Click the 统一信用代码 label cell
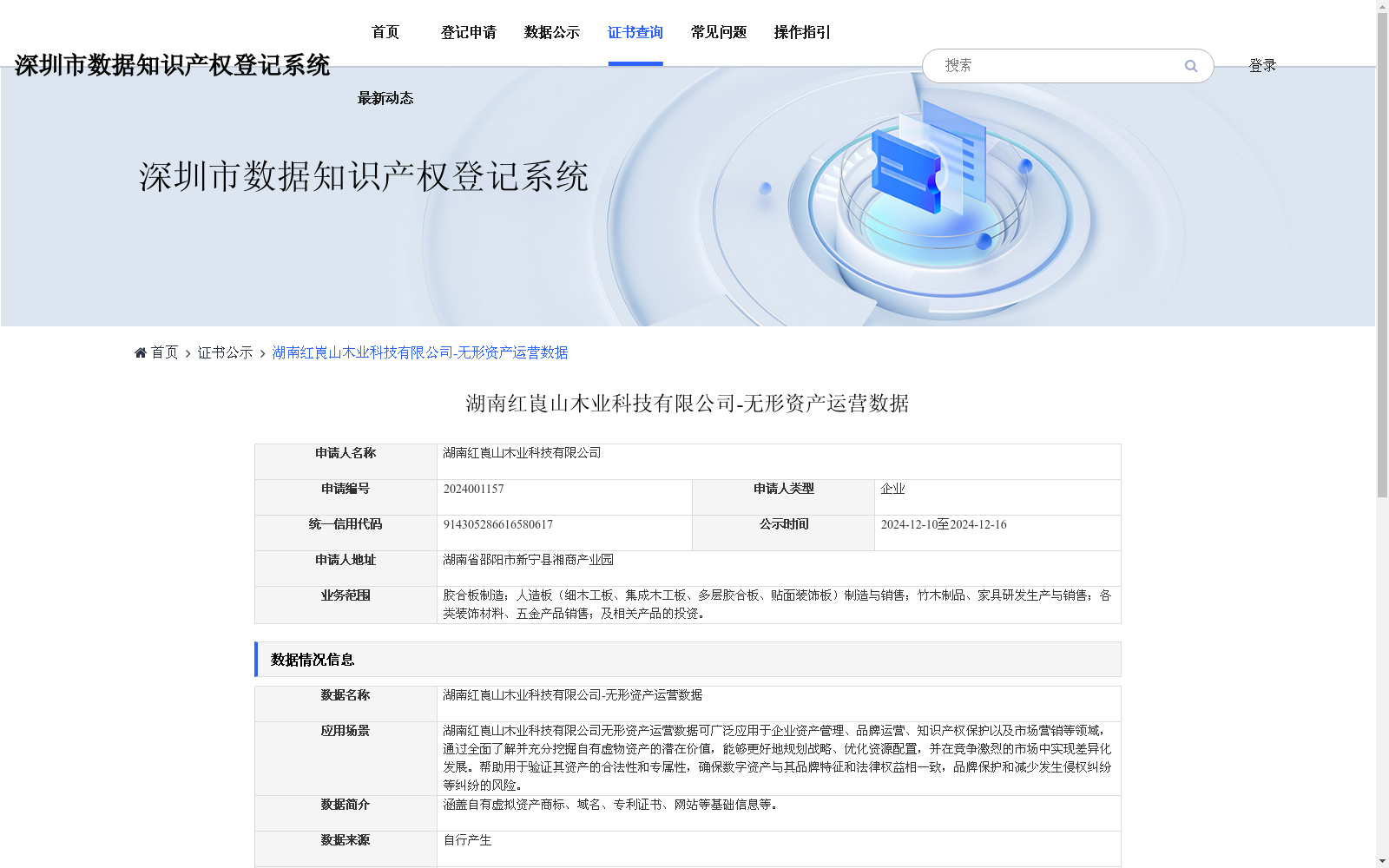 click(346, 533)
